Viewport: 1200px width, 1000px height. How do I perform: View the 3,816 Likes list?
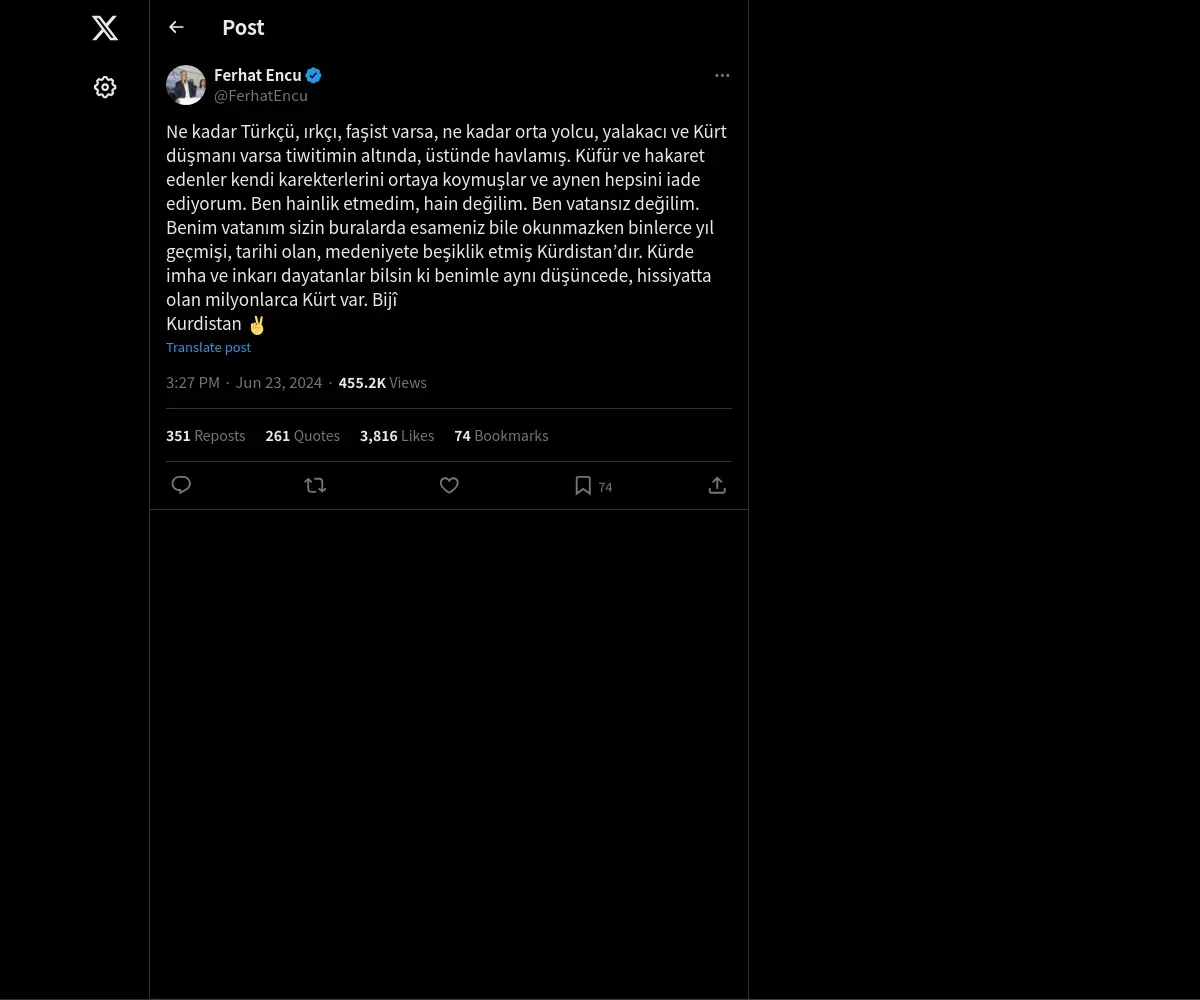pyautogui.click(x=396, y=436)
